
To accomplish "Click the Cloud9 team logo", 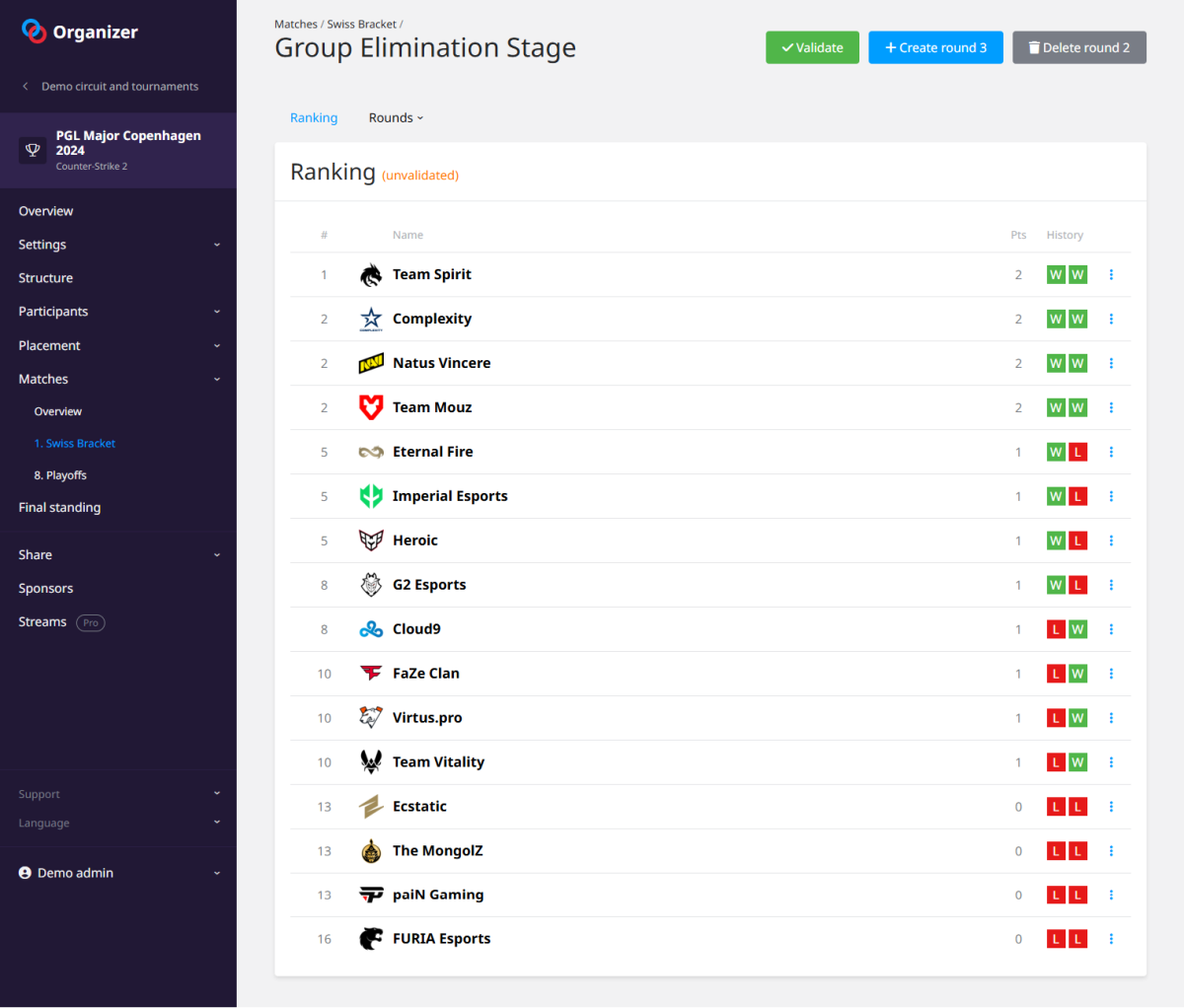I will (371, 629).
